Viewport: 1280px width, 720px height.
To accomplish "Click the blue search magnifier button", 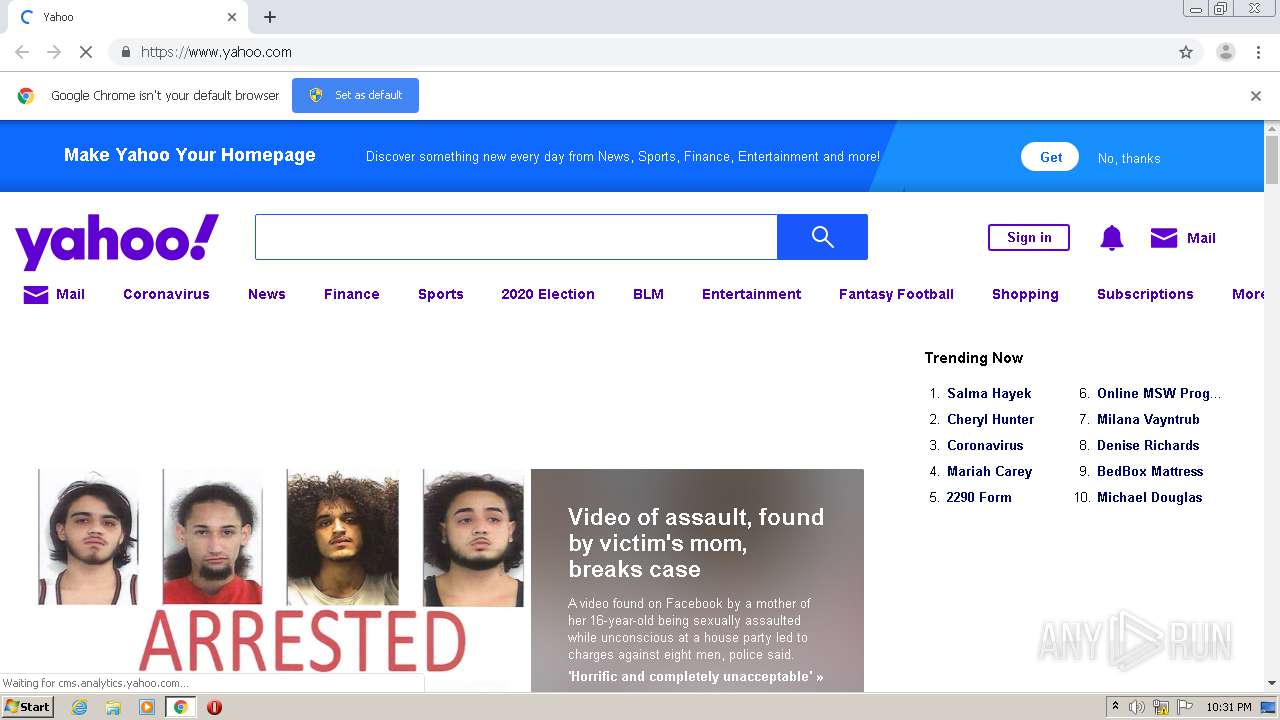I will click(x=822, y=237).
